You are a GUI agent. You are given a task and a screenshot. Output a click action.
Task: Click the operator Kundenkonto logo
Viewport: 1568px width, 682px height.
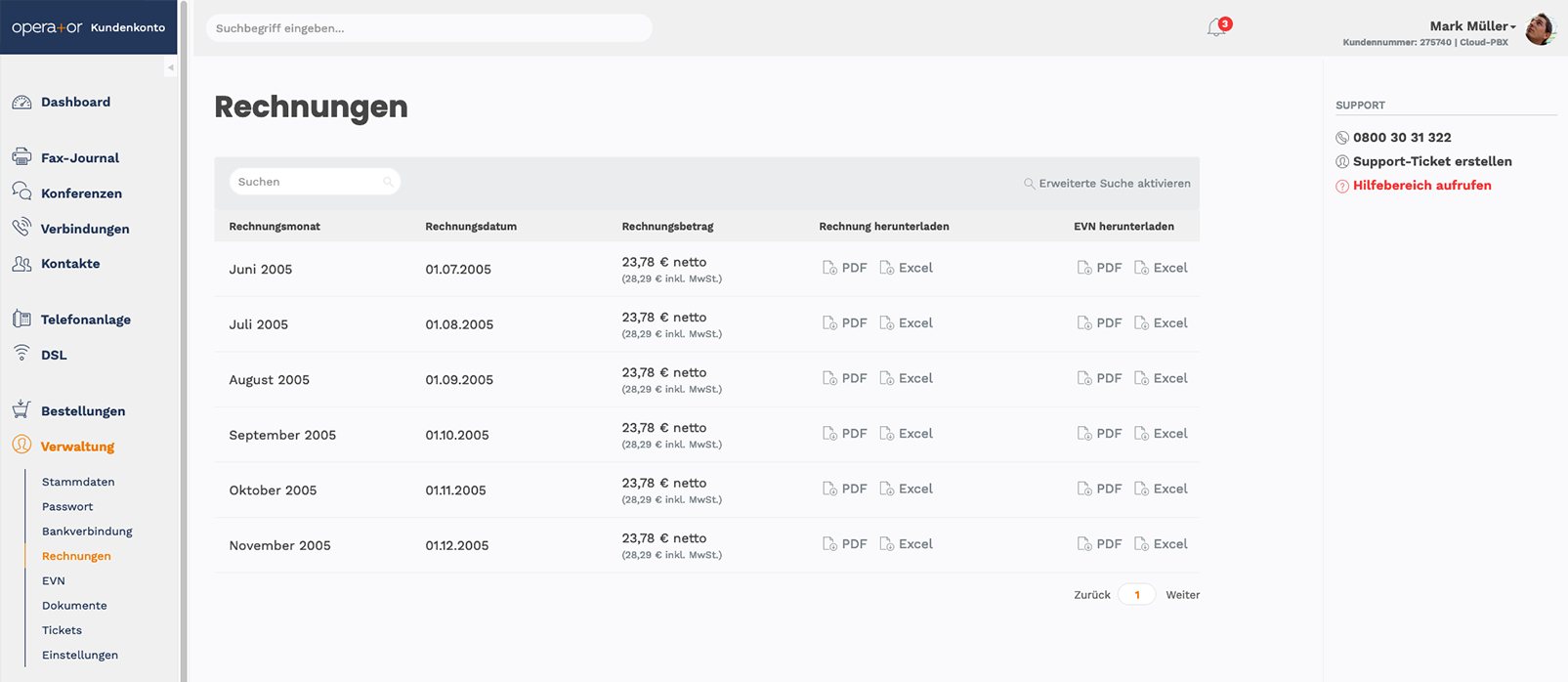88,27
